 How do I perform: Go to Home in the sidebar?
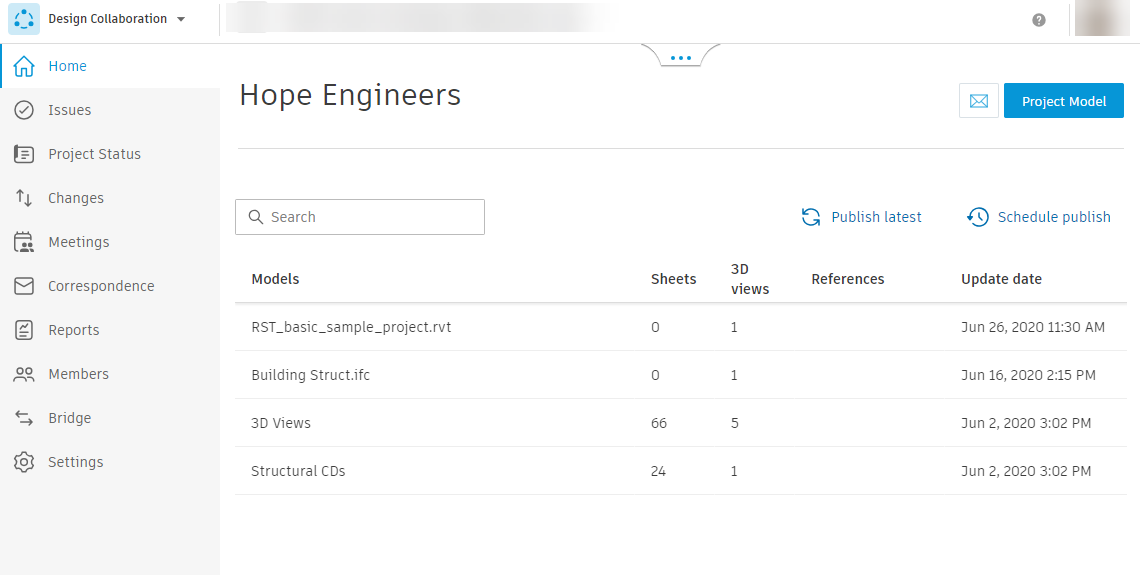click(x=67, y=66)
